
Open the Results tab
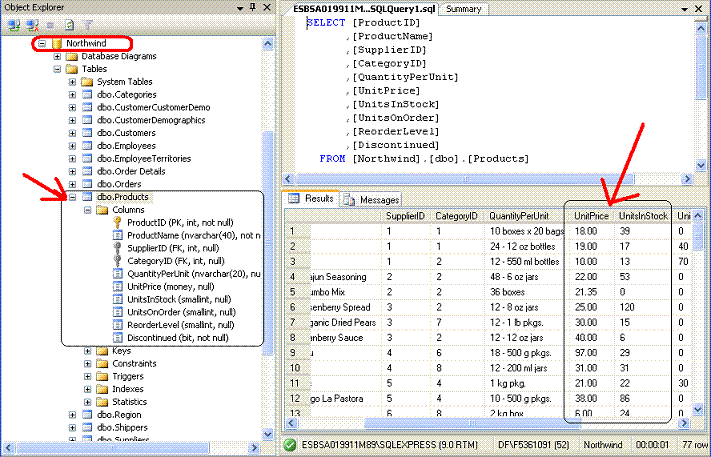(x=312, y=199)
